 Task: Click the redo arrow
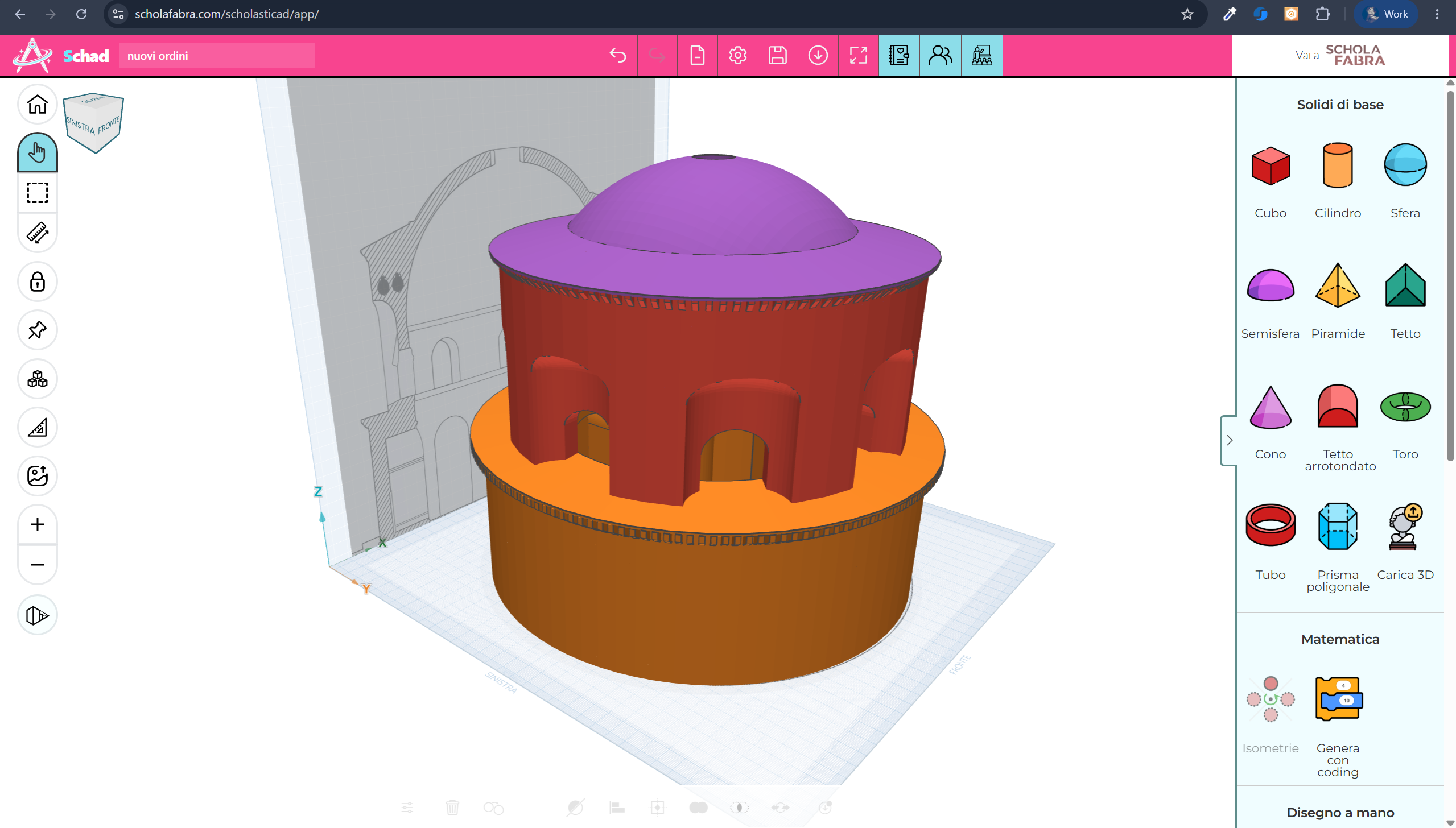(657, 55)
